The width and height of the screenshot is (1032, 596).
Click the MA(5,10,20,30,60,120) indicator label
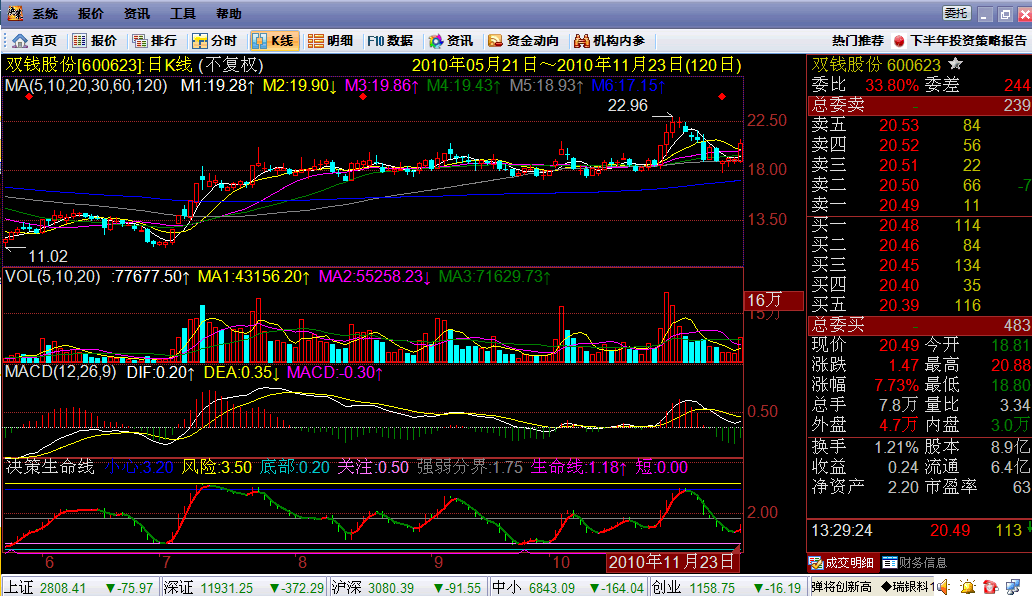[86, 86]
